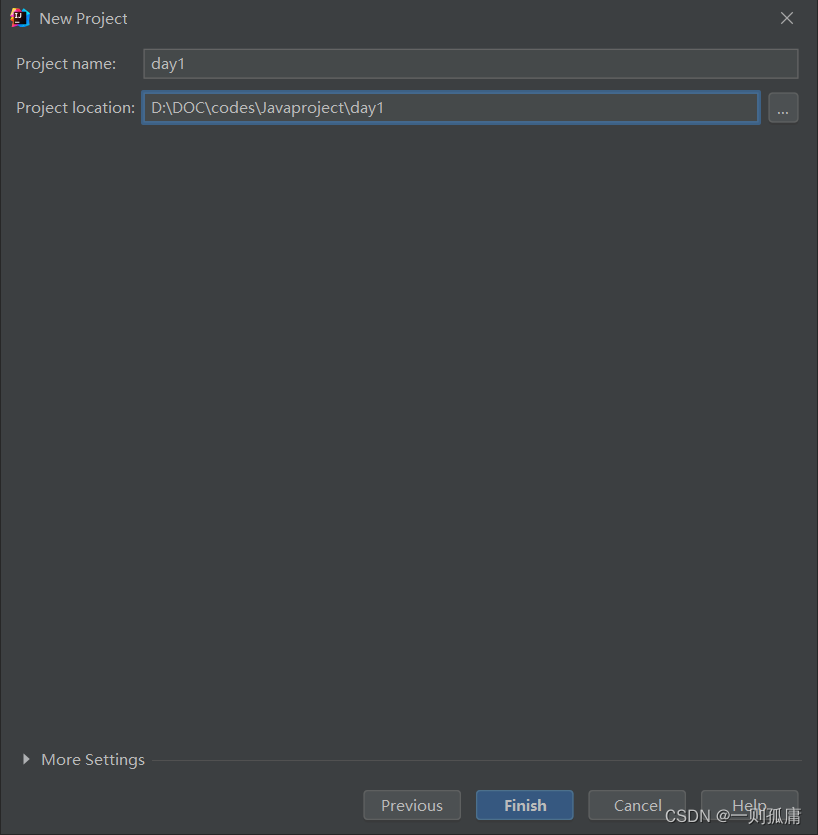The height and width of the screenshot is (835, 818).
Task: Click Previous to return to prior step
Action: [411, 805]
